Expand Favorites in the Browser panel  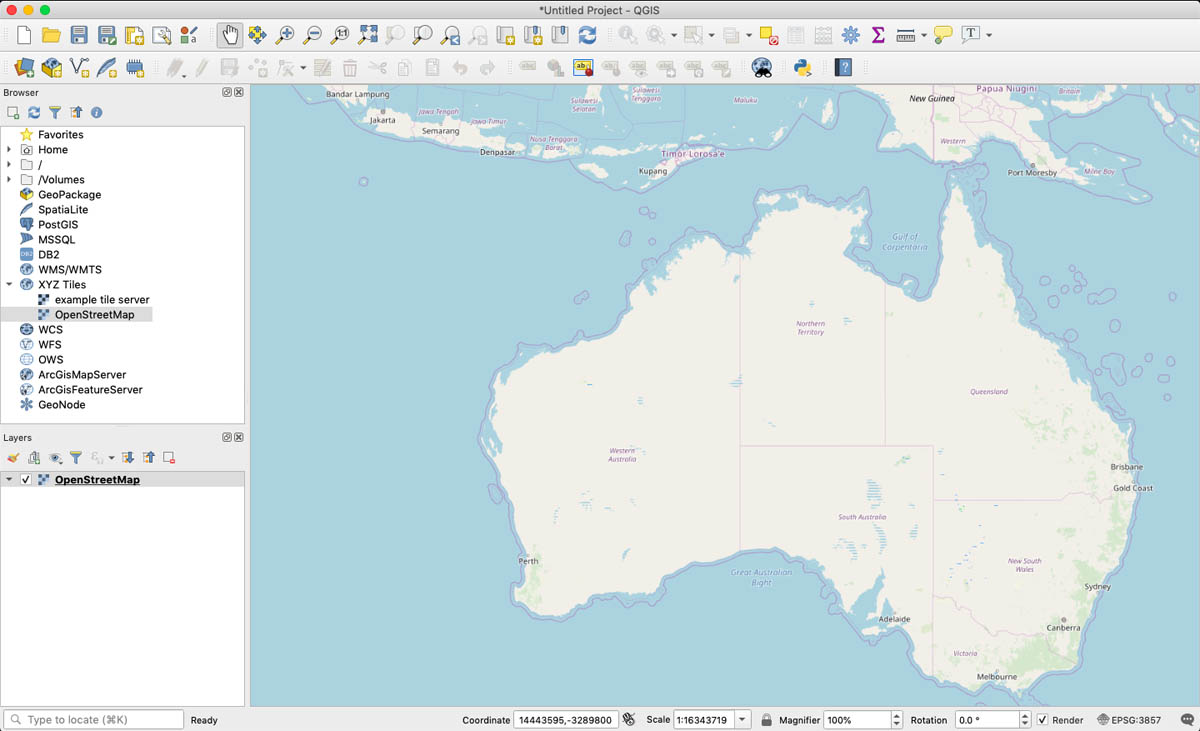[8, 134]
